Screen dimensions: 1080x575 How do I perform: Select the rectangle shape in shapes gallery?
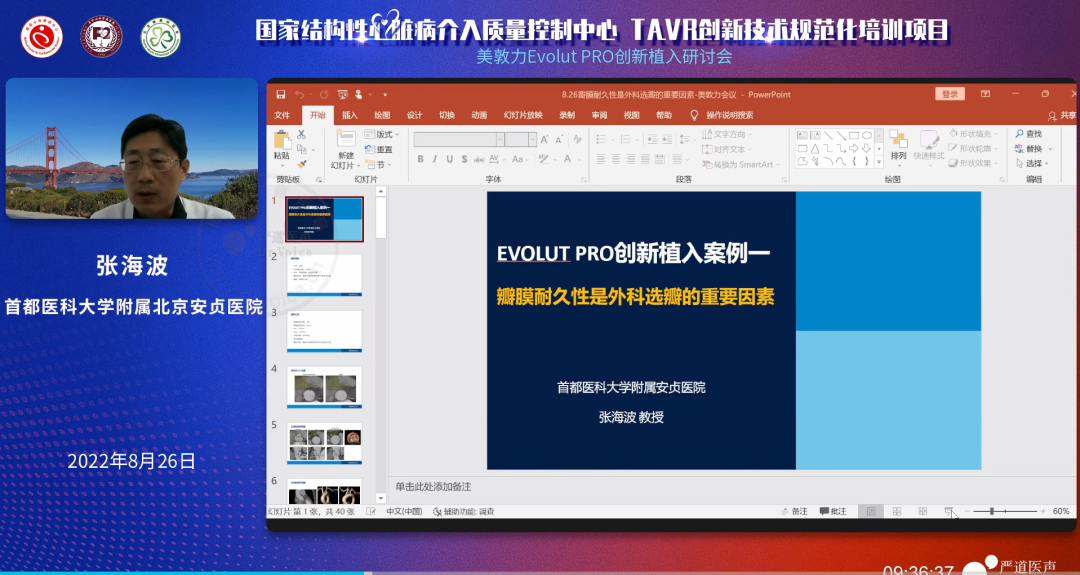pyautogui.click(x=853, y=135)
